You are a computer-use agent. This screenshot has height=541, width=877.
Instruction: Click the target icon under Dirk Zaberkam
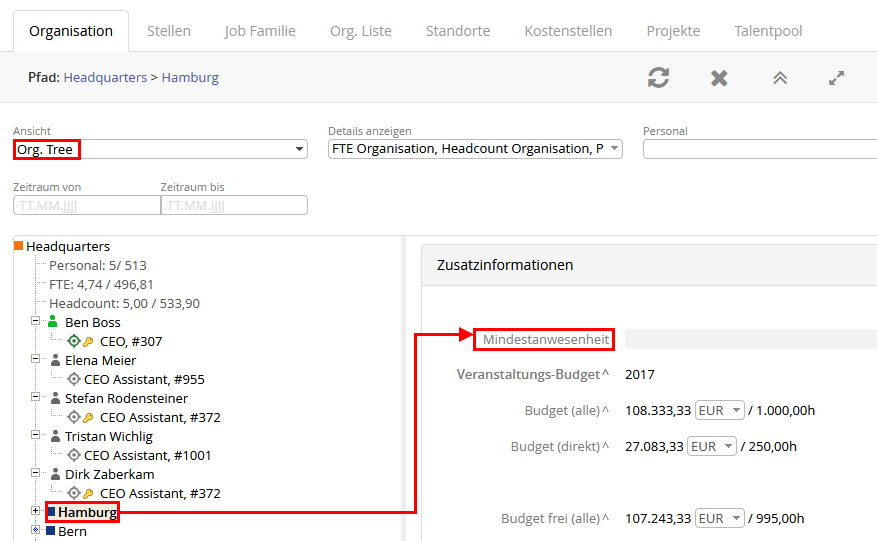[73, 493]
